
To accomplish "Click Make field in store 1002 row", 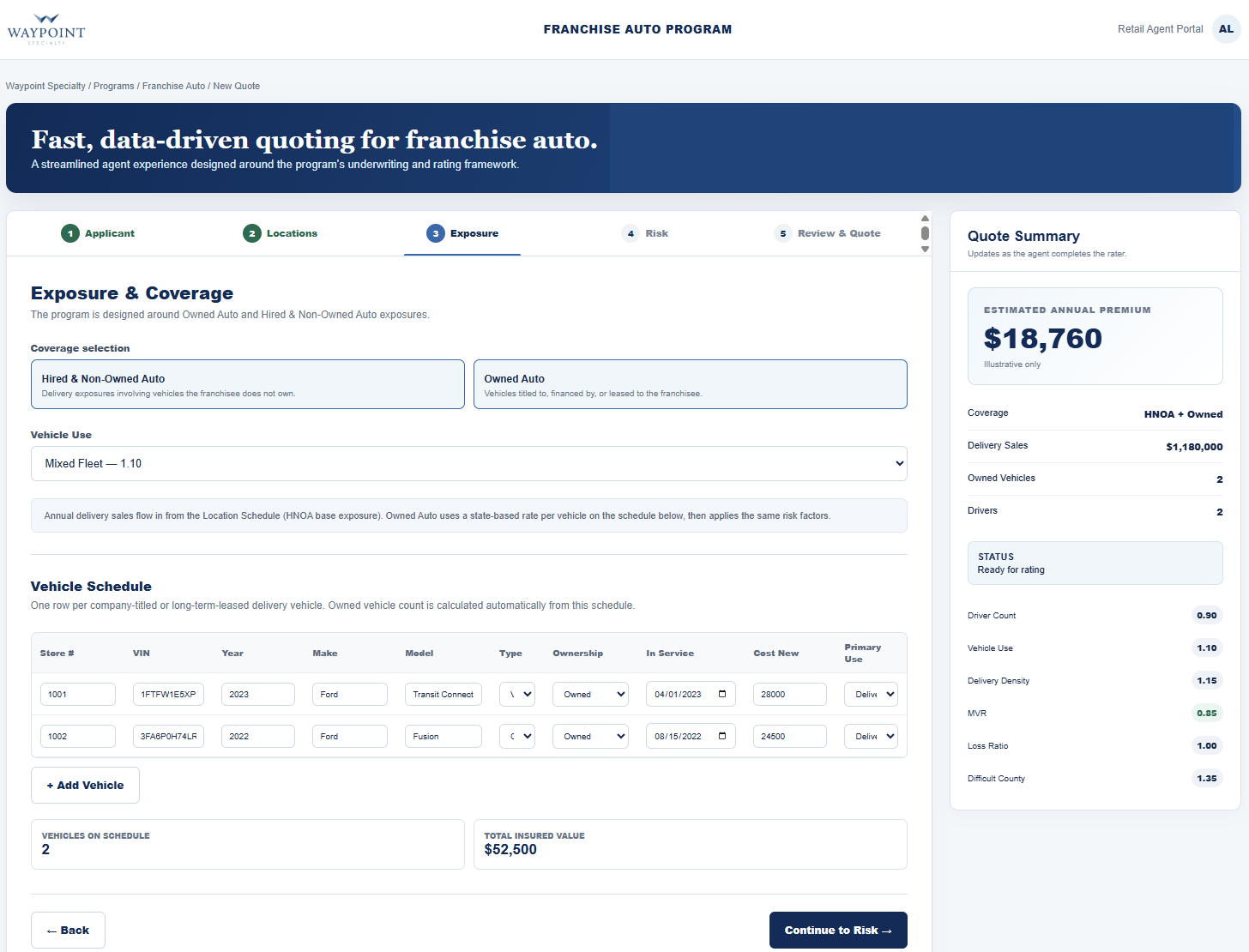I will 350,736.
